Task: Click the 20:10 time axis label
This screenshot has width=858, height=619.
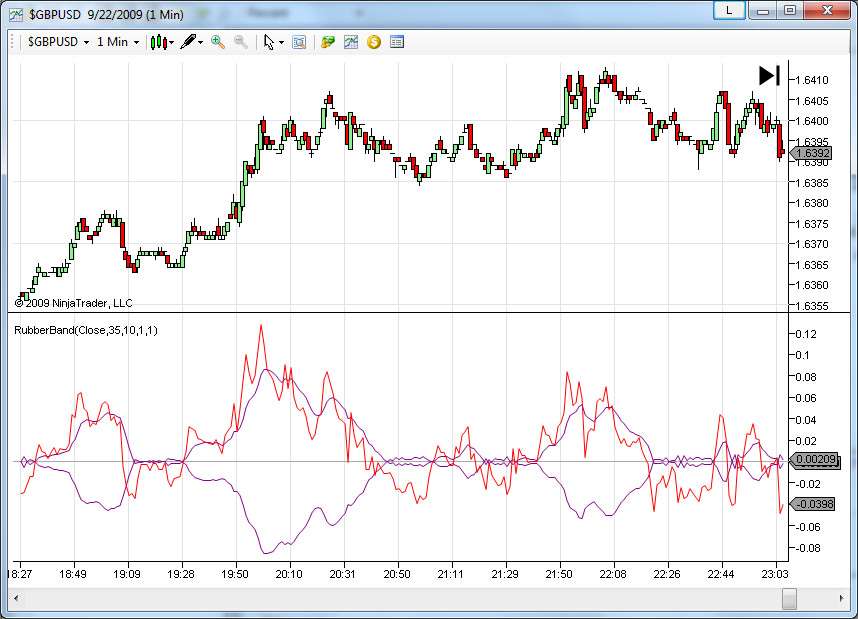Action: [289, 574]
